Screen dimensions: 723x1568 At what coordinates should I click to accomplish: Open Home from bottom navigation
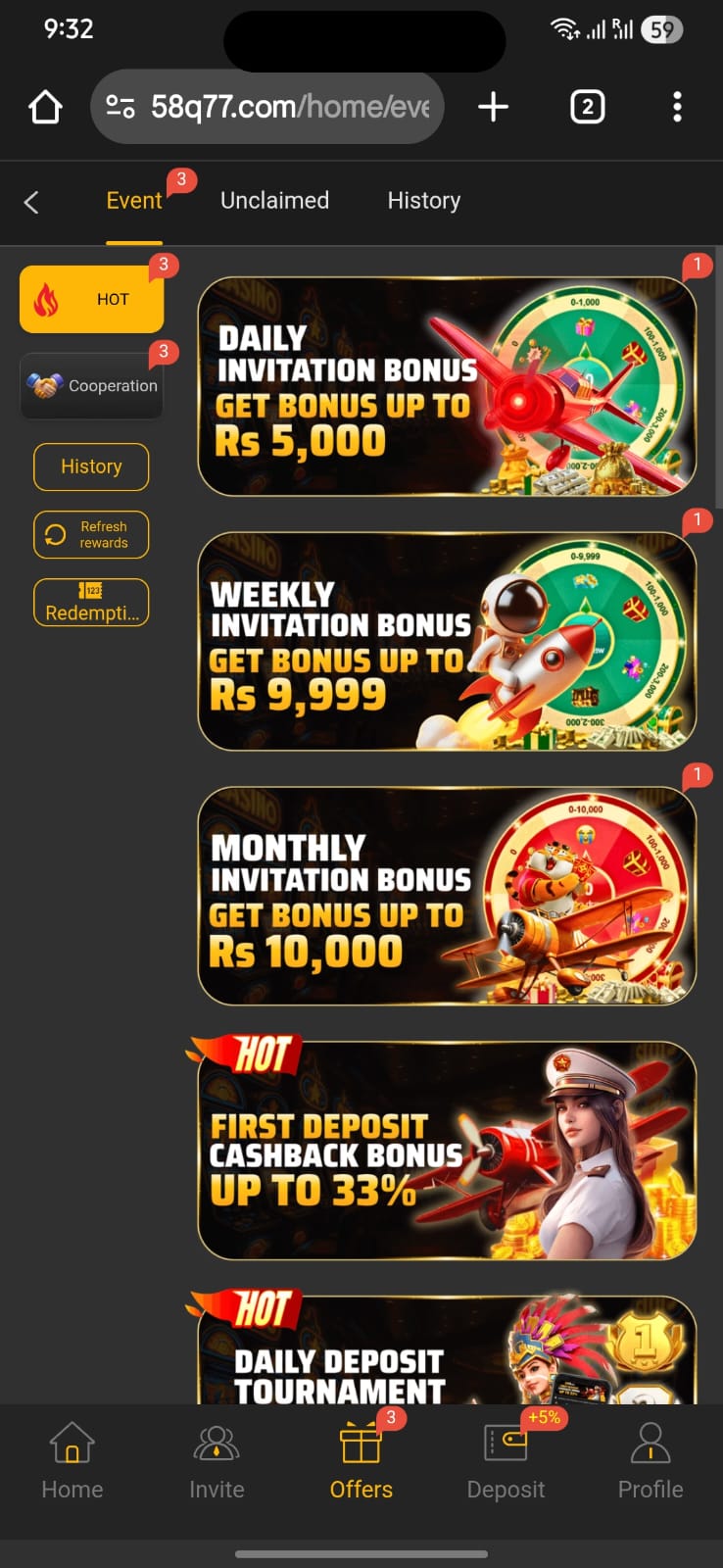click(72, 1461)
